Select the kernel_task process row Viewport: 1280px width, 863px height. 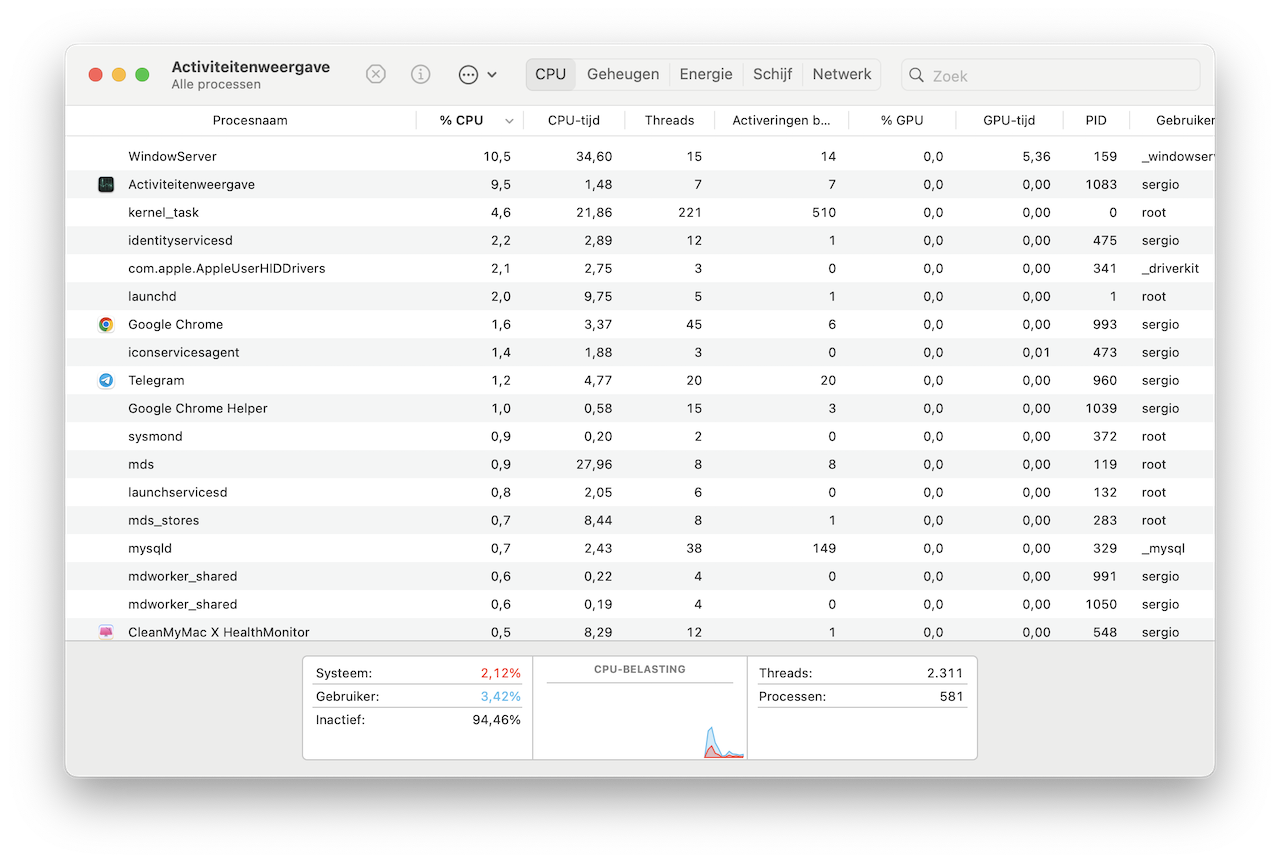(640, 212)
